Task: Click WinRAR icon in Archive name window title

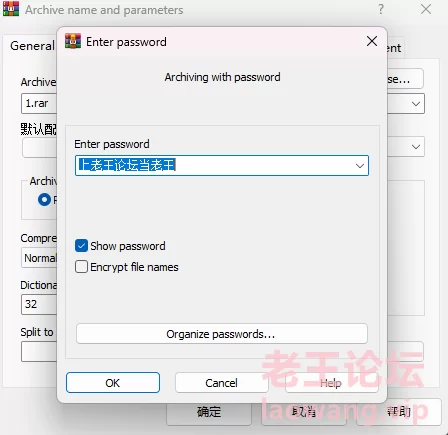Action: (11, 9)
